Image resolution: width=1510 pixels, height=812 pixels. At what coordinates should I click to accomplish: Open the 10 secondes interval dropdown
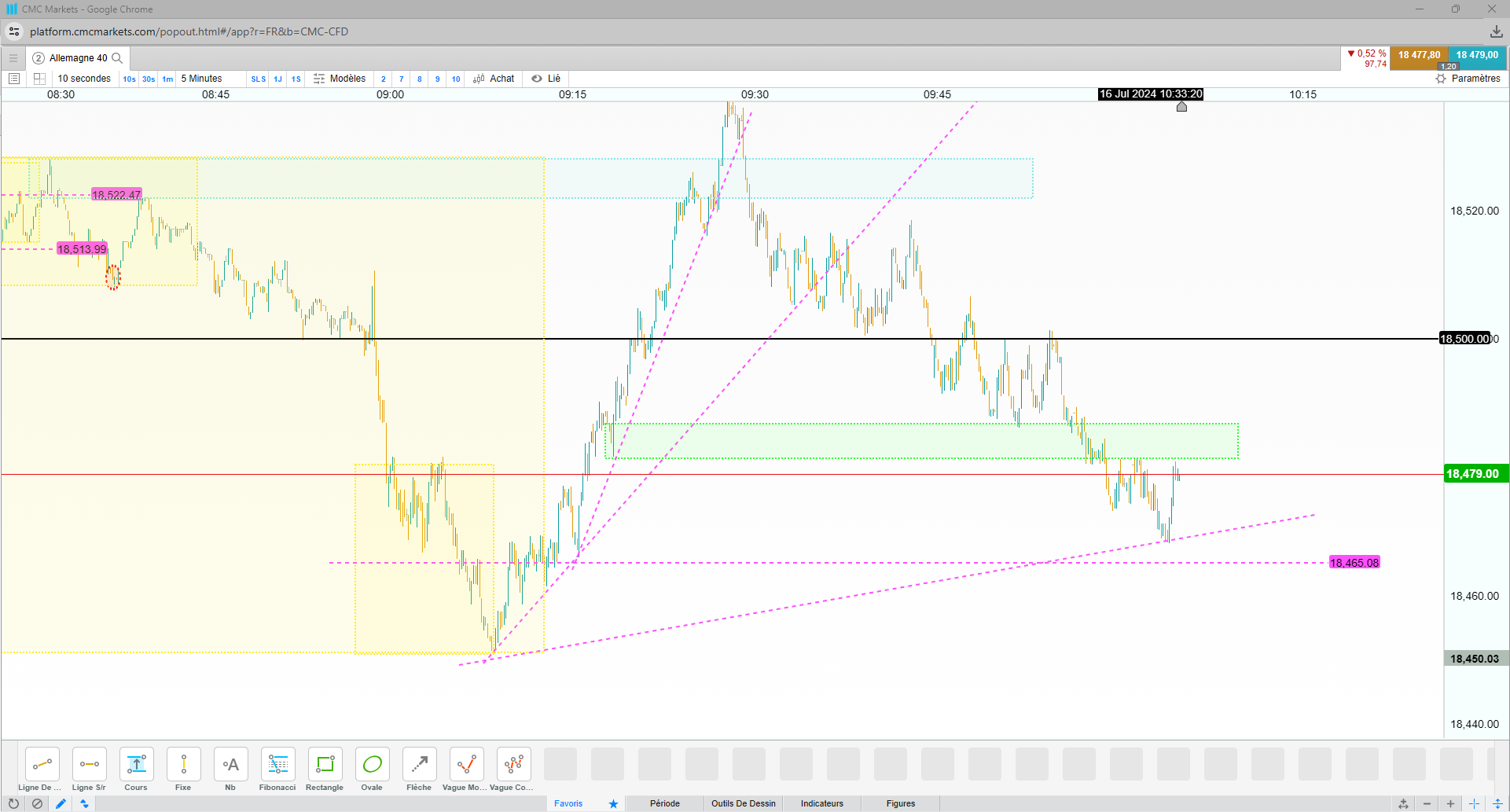pos(84,79)
